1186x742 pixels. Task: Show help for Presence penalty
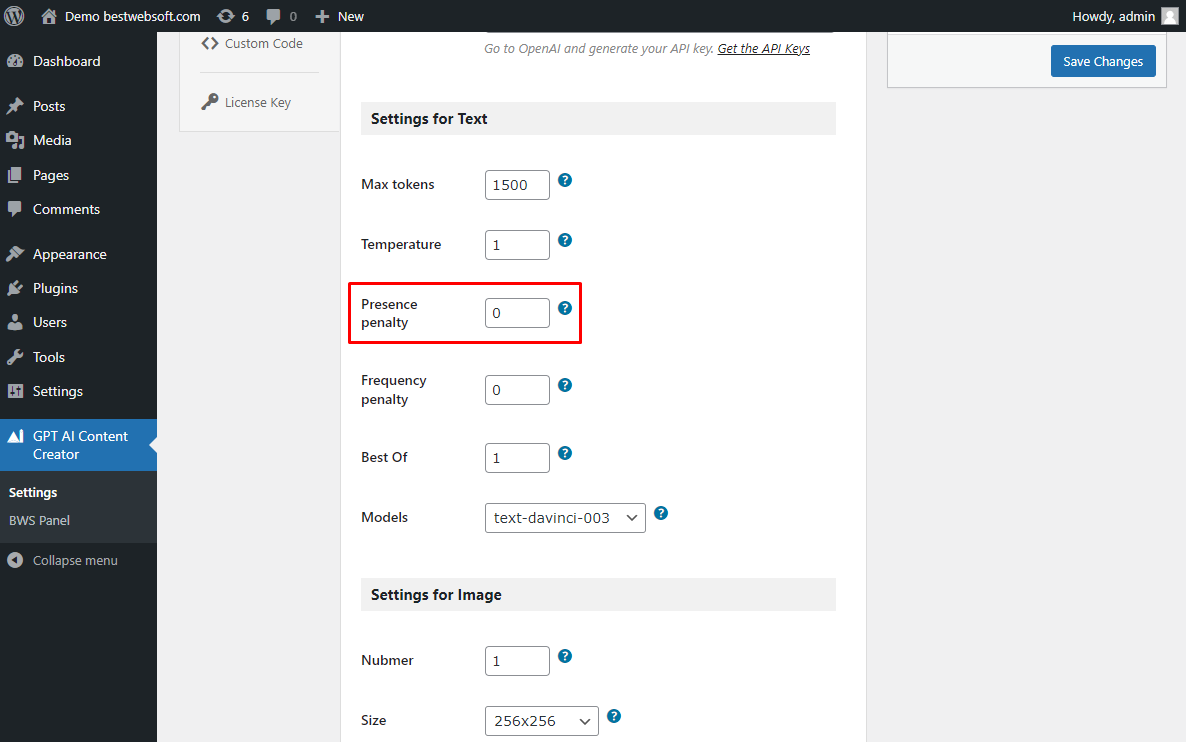565,308
